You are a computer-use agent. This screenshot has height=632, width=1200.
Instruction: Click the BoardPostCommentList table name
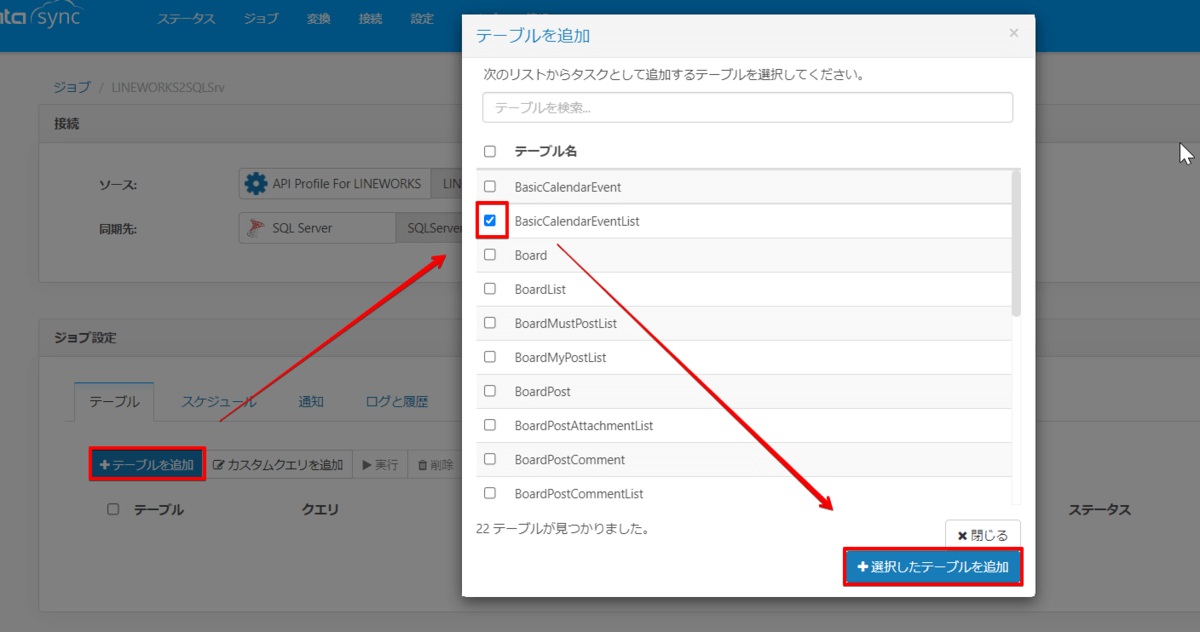pos(579,492)
